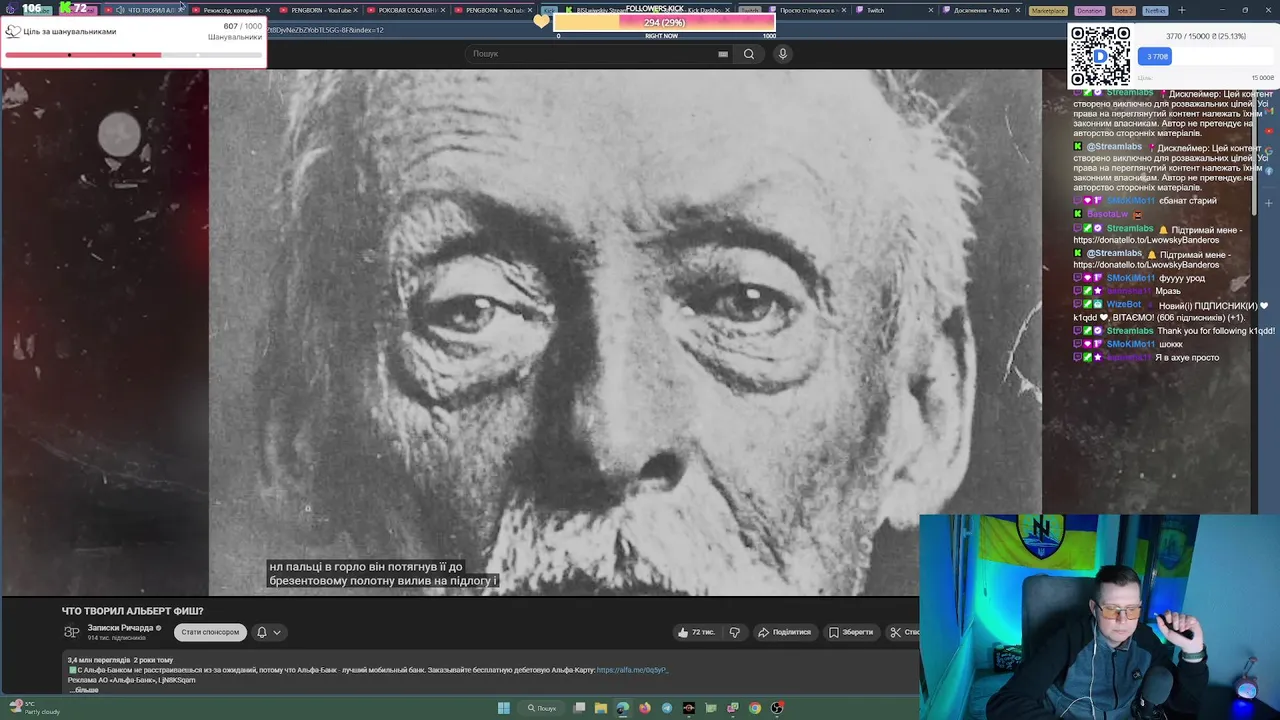Open Task View on the taskbar
This screenshot has height=720, width=1280.
tap(579, 708)
